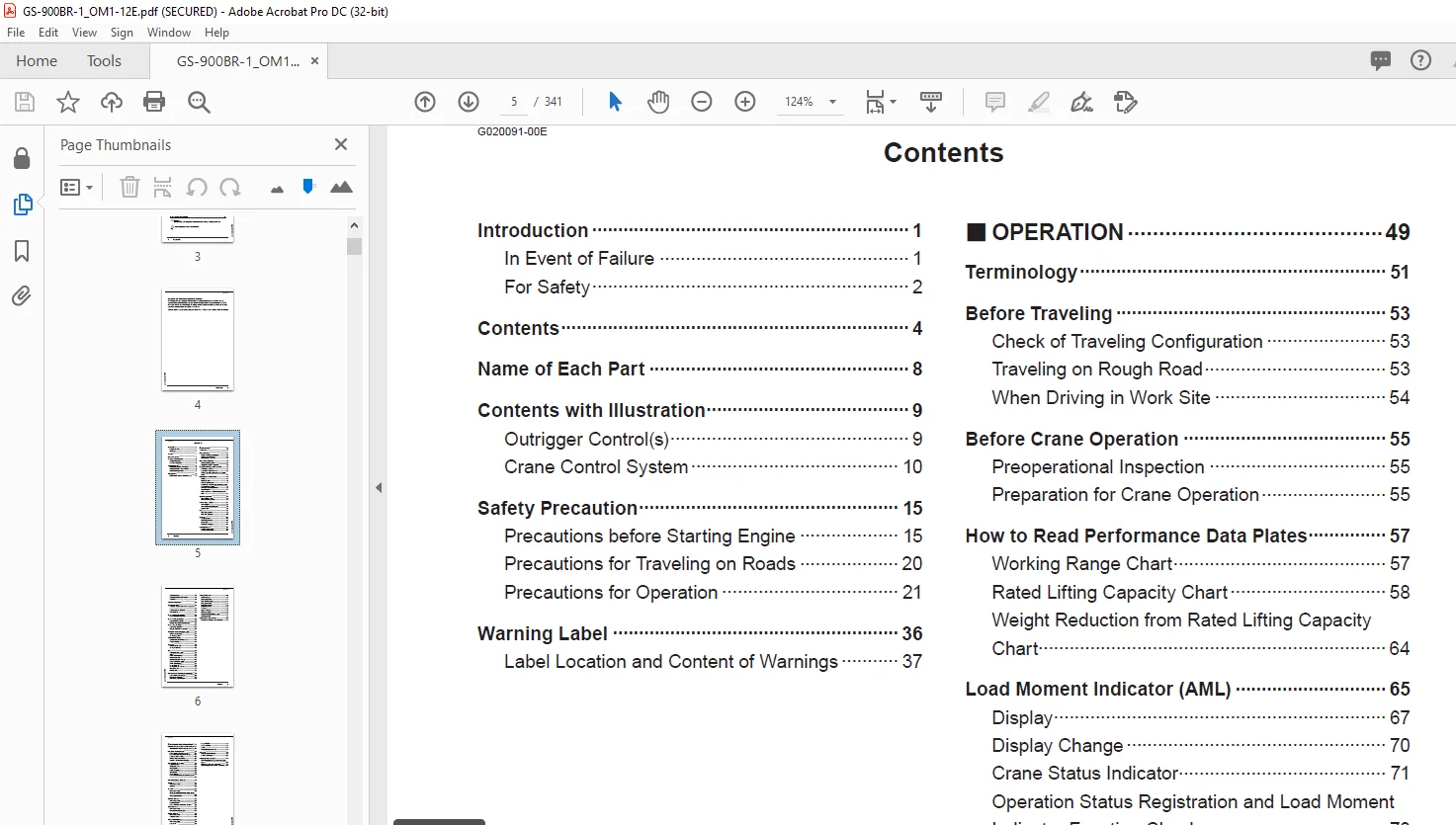Image resolution: width=1456 pixels, height=825 pixels.
Task: Expand the thumbnails options menu dropdown
Action: tap(77, 187)
